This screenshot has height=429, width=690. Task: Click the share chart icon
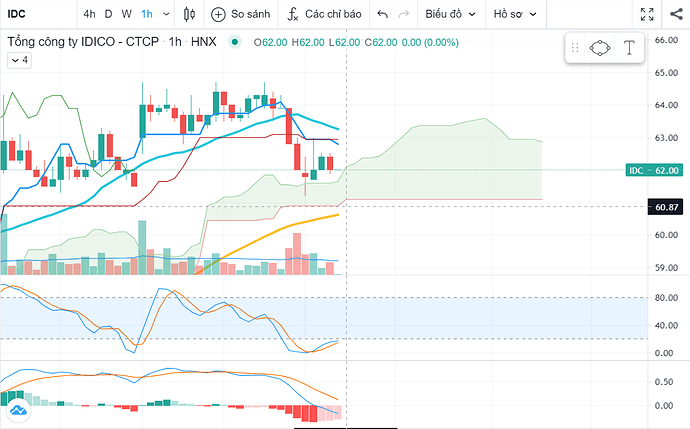(676, 14)
